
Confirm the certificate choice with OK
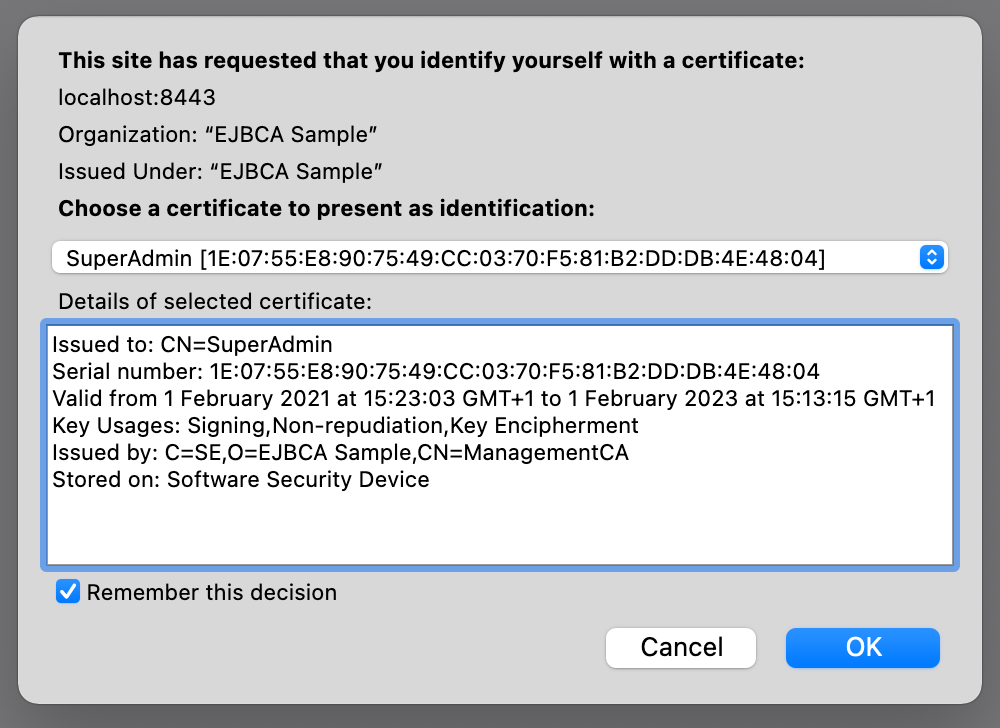pyautogui.click(x=862, y=648)
